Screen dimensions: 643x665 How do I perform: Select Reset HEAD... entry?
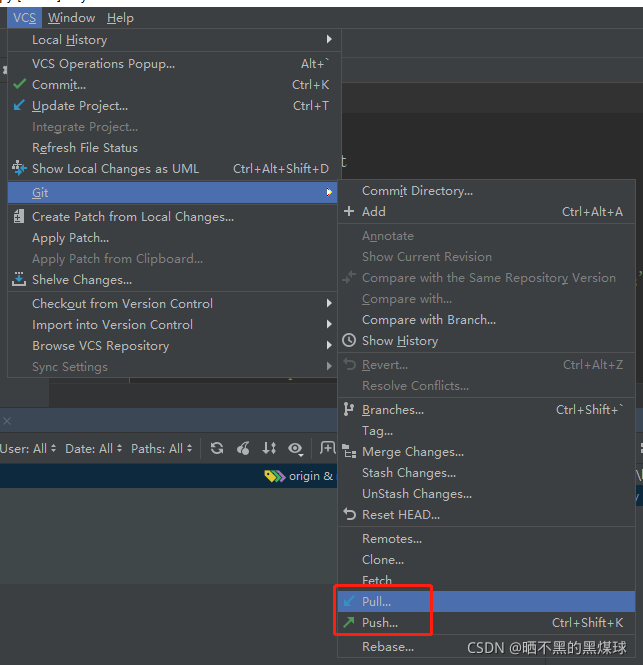click(486, 514)
